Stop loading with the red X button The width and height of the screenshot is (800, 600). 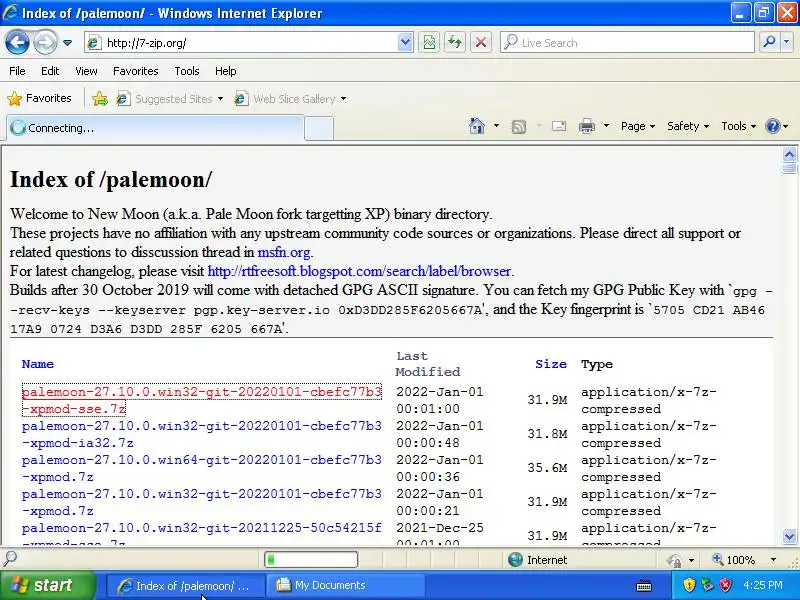coord(481,43)
